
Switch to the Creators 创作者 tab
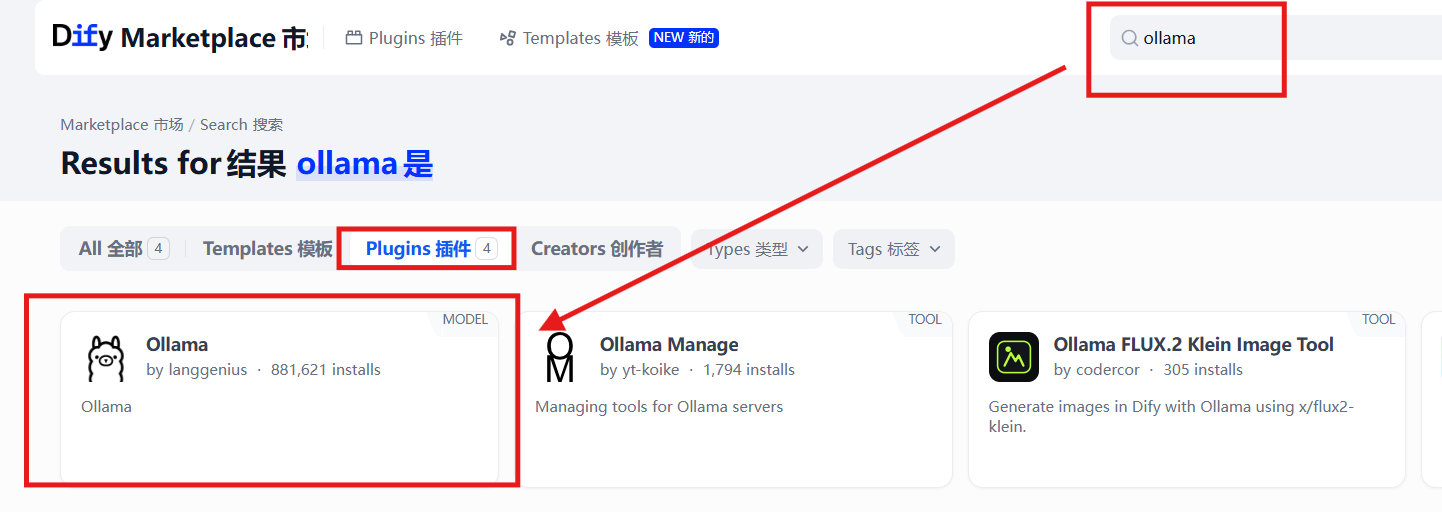click(597, 249)
